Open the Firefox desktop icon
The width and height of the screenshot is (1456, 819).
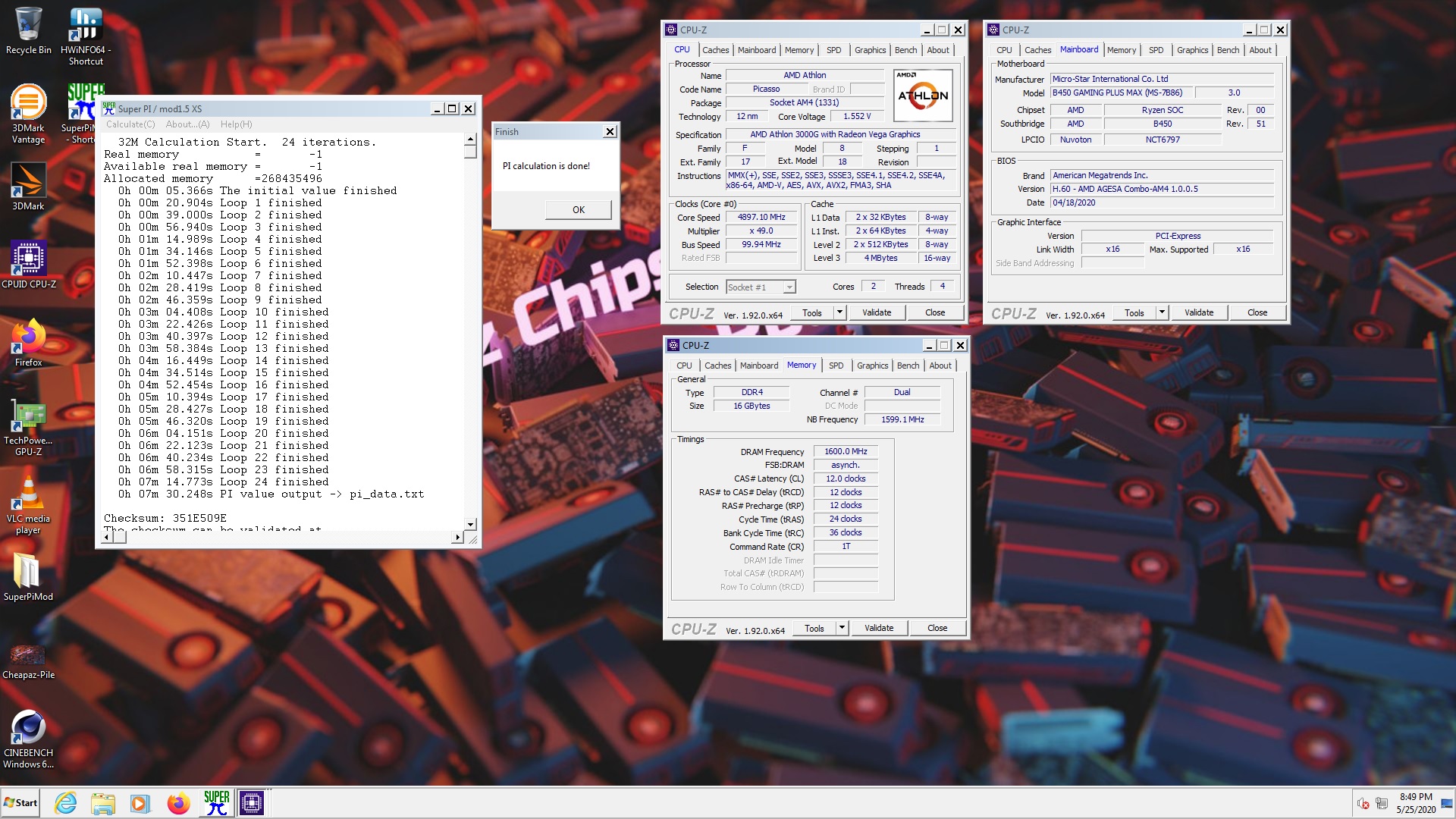(x=28, y=343)
